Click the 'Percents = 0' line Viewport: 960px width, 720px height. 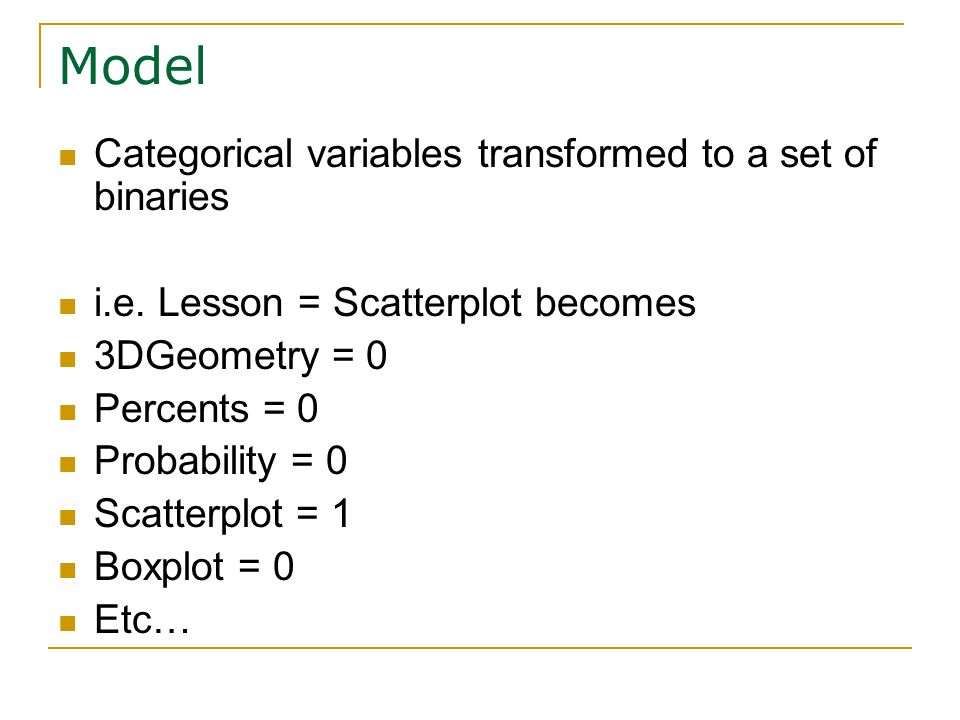click(206, 408)
